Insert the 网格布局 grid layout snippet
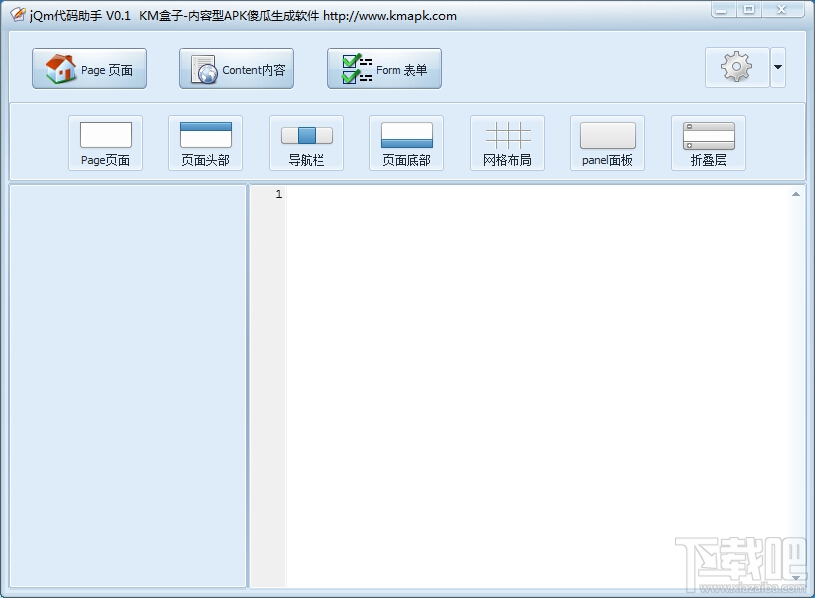Screen dimensions: 815x598 point(507,143)
